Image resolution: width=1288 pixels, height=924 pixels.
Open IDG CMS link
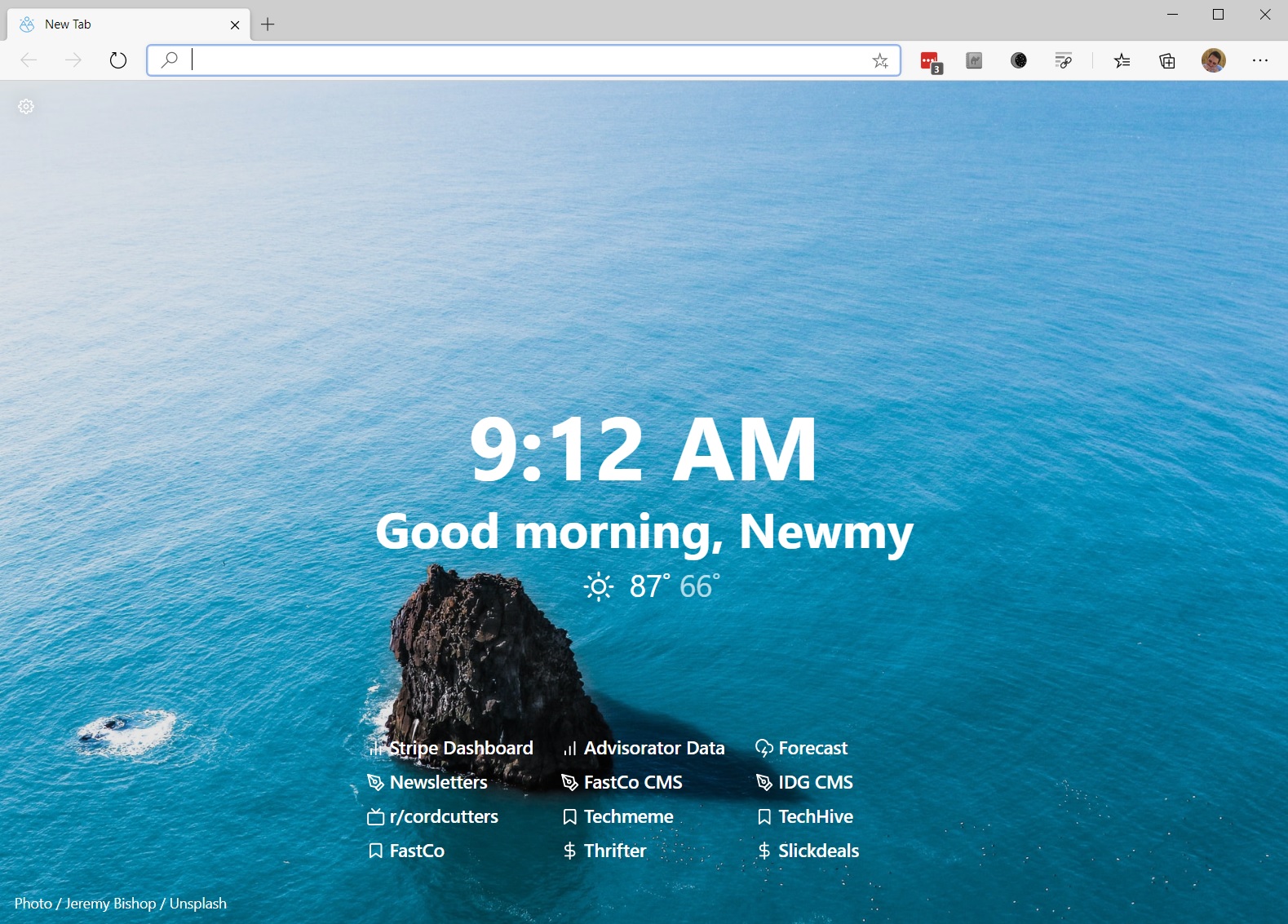pos(804,782)
